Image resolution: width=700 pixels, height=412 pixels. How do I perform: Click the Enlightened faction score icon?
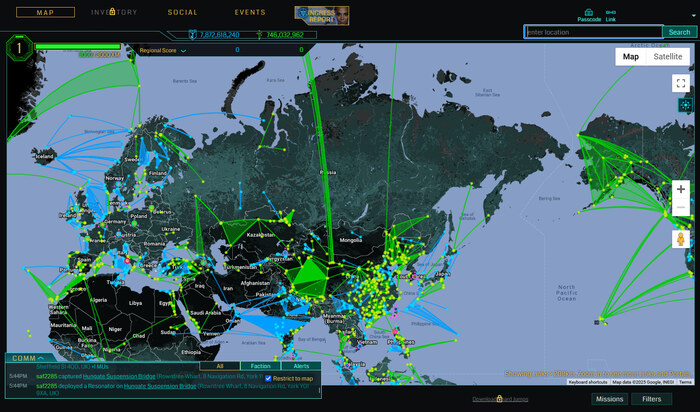259,34
